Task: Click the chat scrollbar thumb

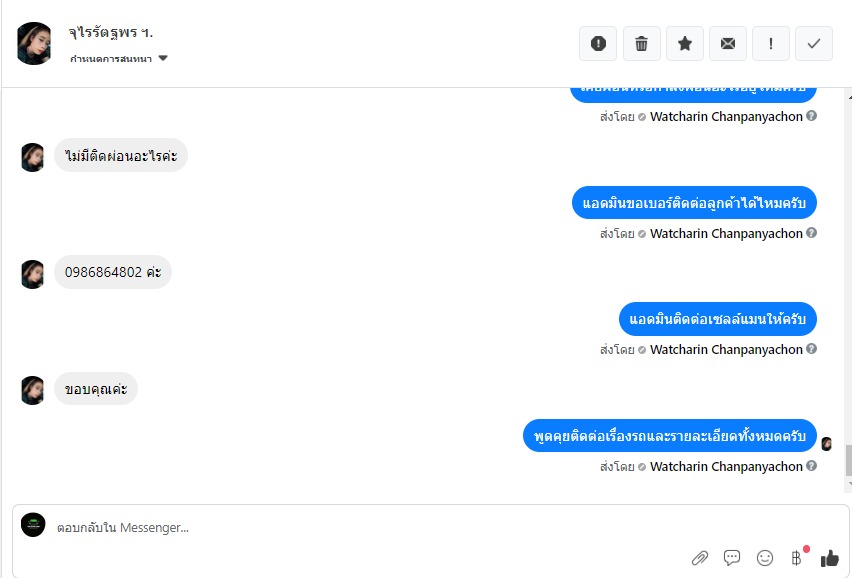Action: click(848, 460)
